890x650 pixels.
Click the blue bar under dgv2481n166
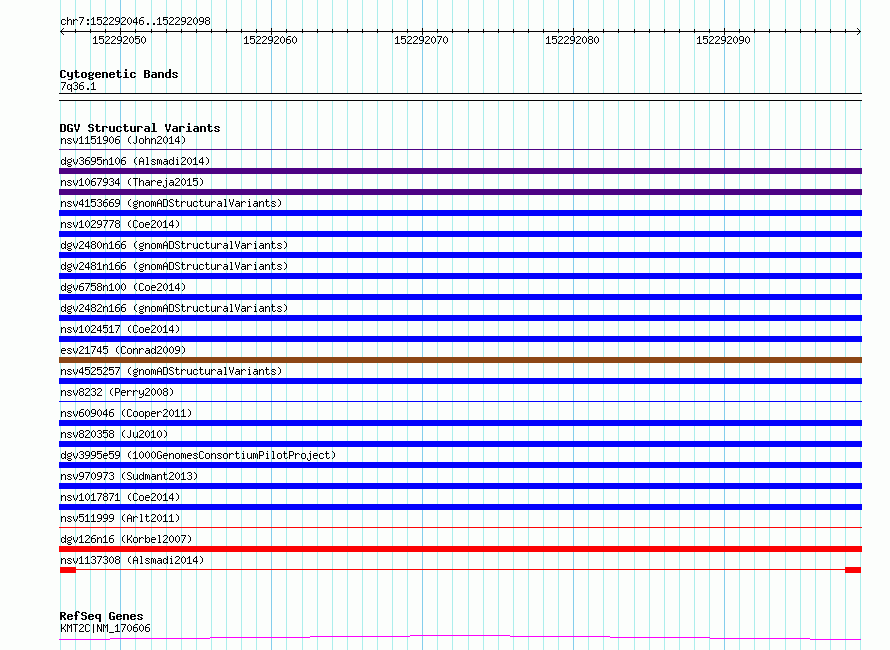tap(460, 276)
